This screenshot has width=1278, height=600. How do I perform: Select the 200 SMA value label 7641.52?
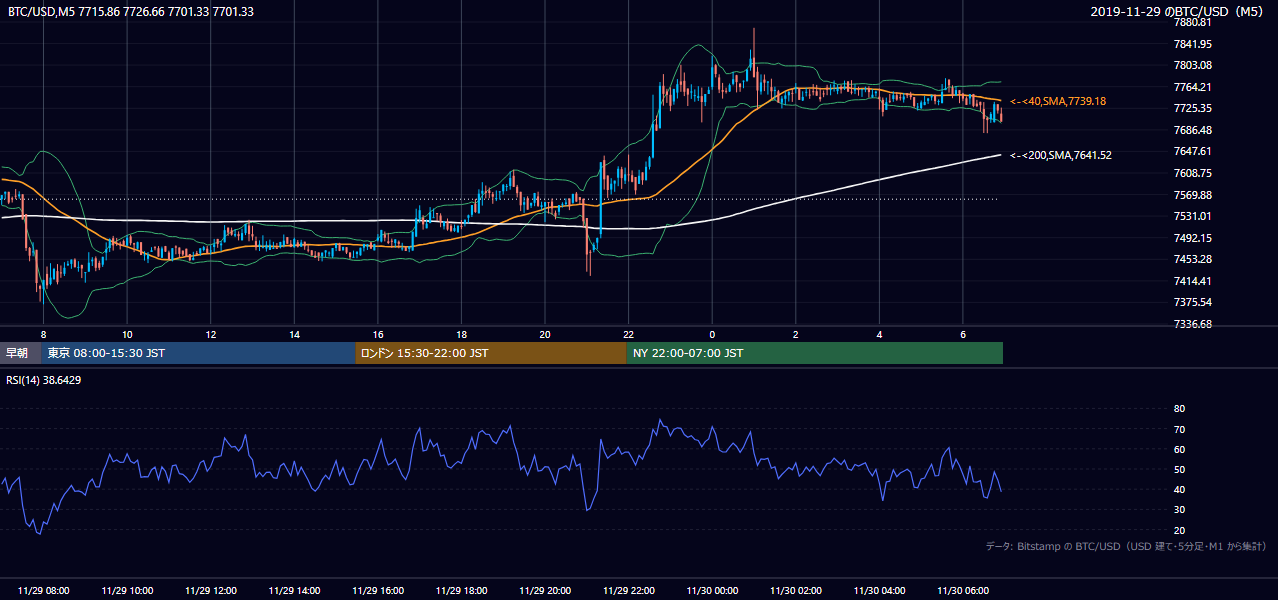[x=1060, y=155]
